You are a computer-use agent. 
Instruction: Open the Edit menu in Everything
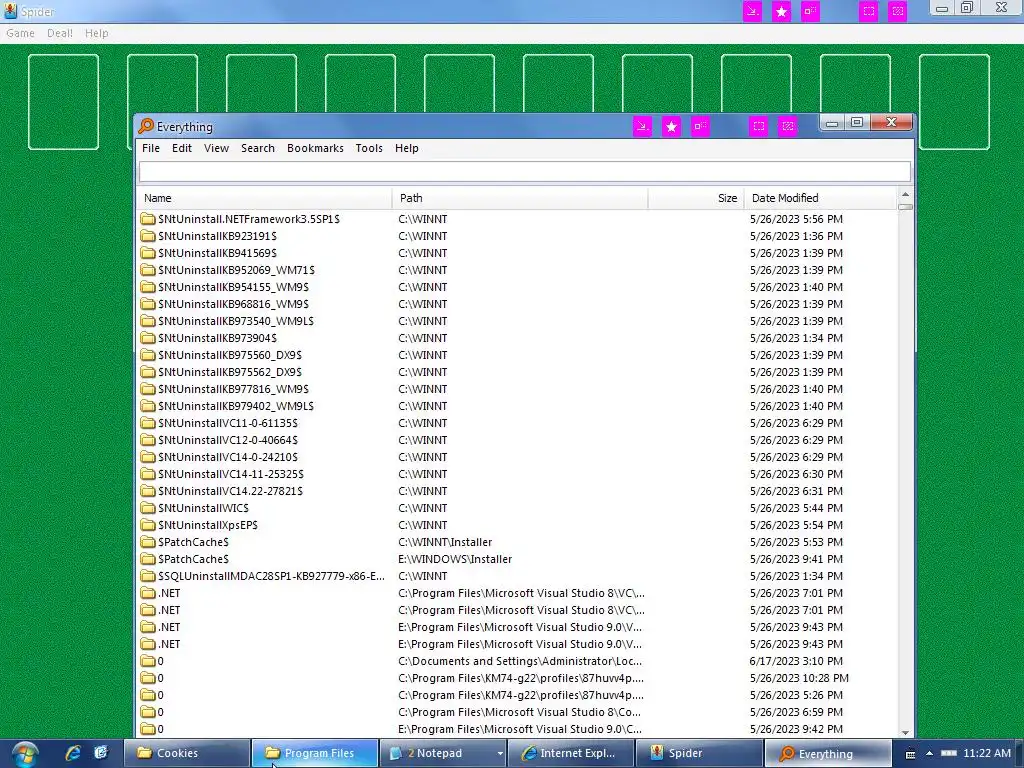pos(182,148)
